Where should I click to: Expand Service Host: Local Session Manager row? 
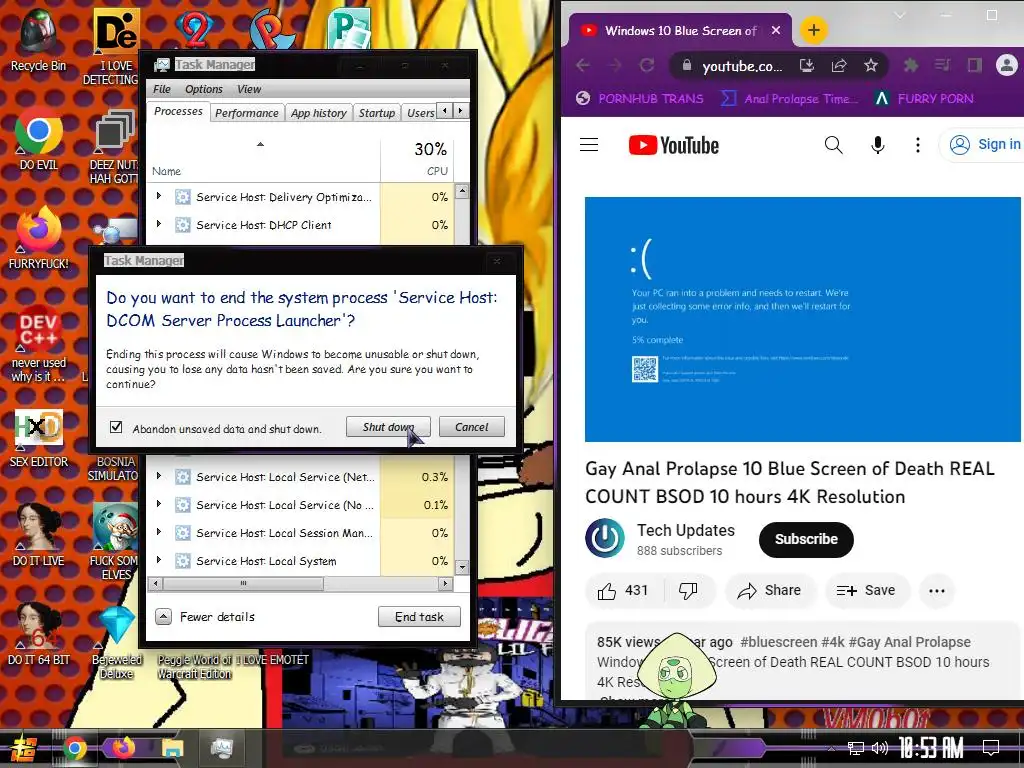(x=159, y=532)
